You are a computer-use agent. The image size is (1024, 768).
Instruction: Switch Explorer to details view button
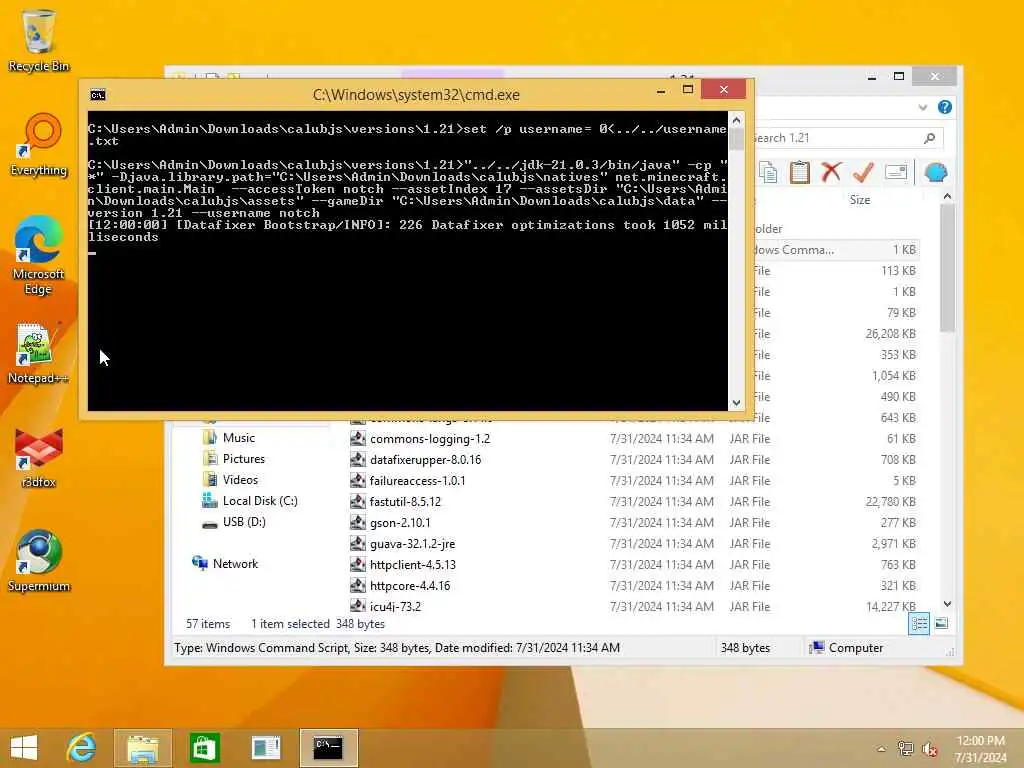click(919, 624)
